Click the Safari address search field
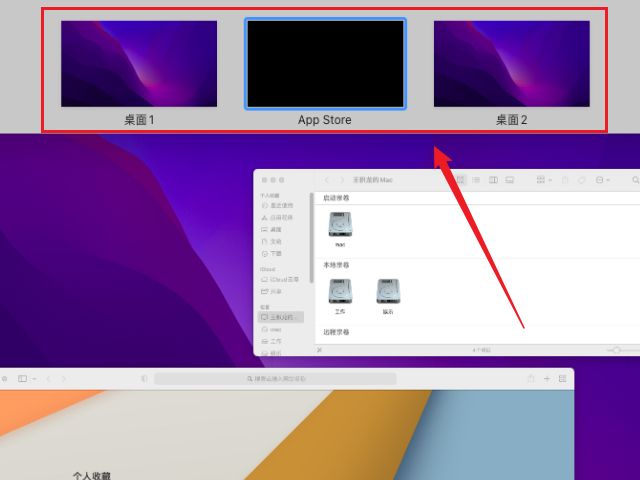 [x=275, y=379]
